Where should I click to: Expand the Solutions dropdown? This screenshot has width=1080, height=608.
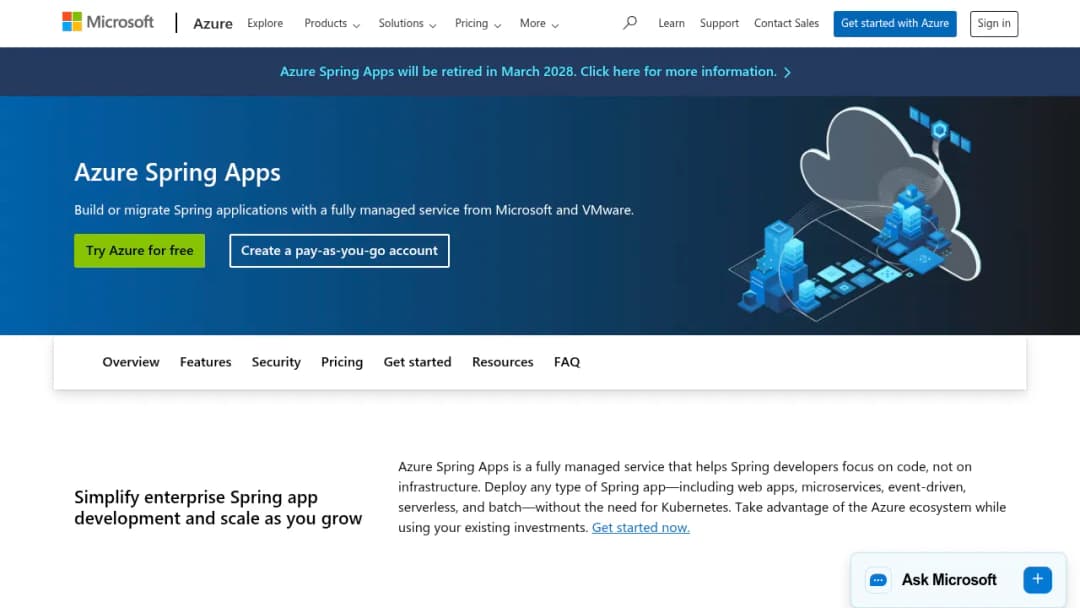click(x=407, y=23)
